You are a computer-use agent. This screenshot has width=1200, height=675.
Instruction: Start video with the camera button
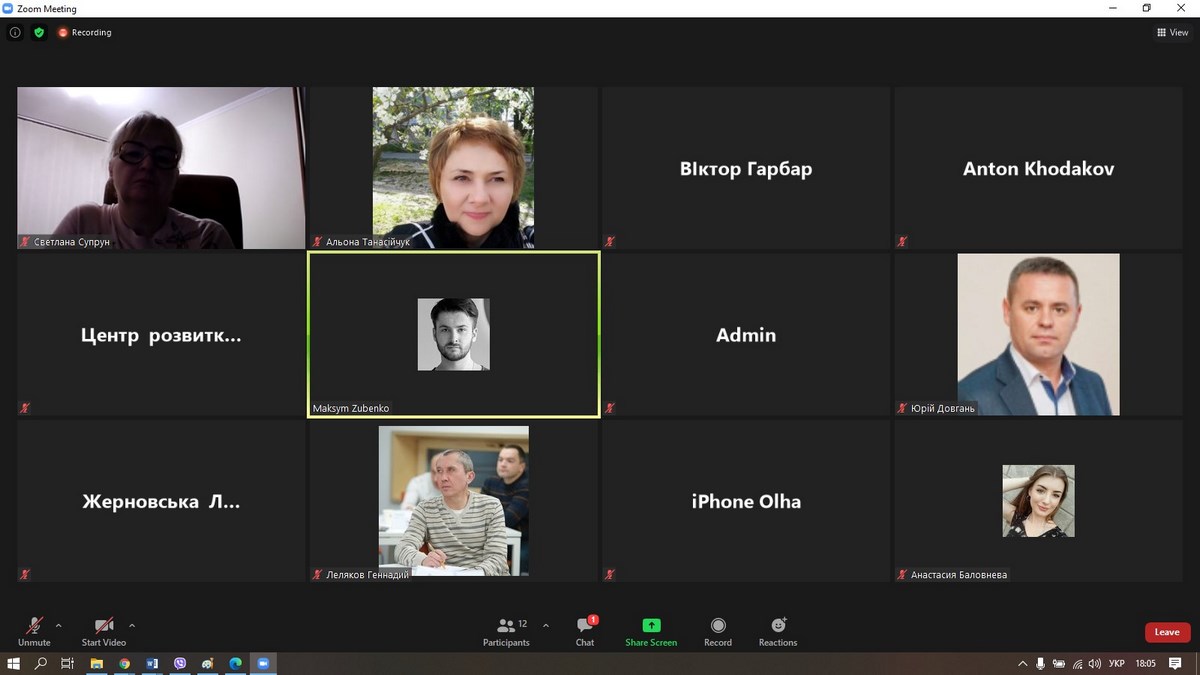click(x=103, y=631)
